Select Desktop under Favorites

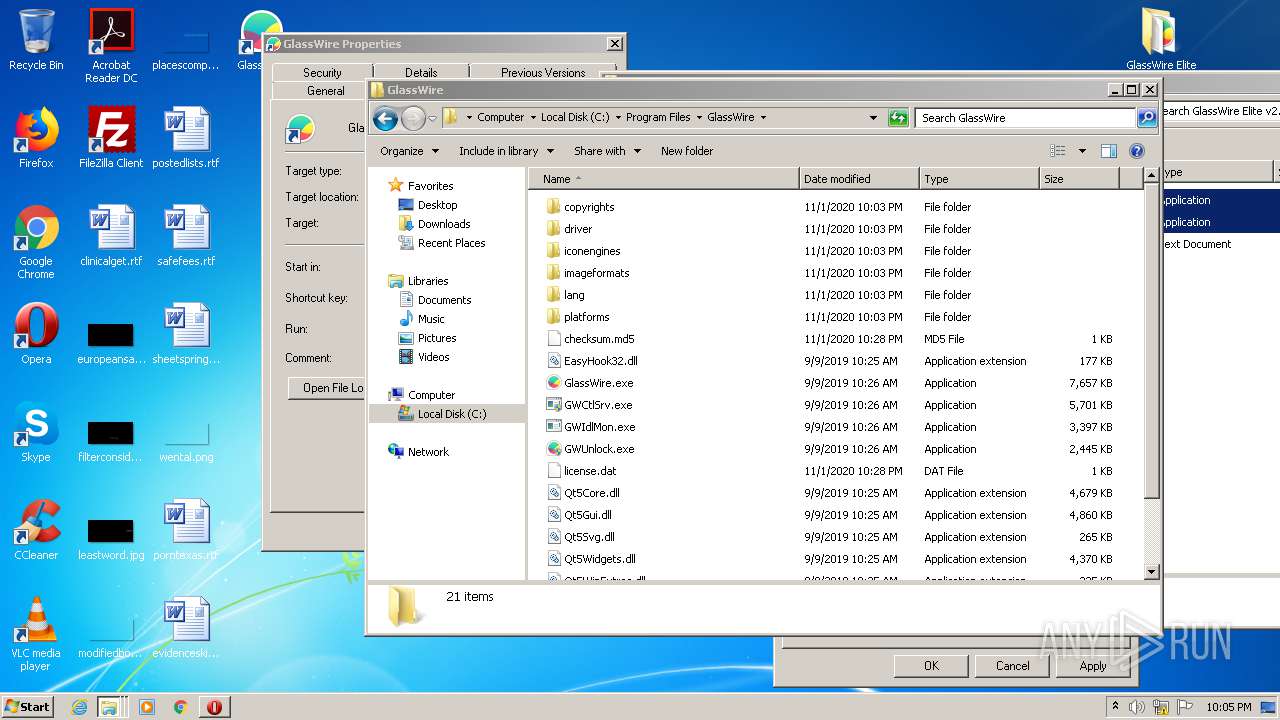437,205
